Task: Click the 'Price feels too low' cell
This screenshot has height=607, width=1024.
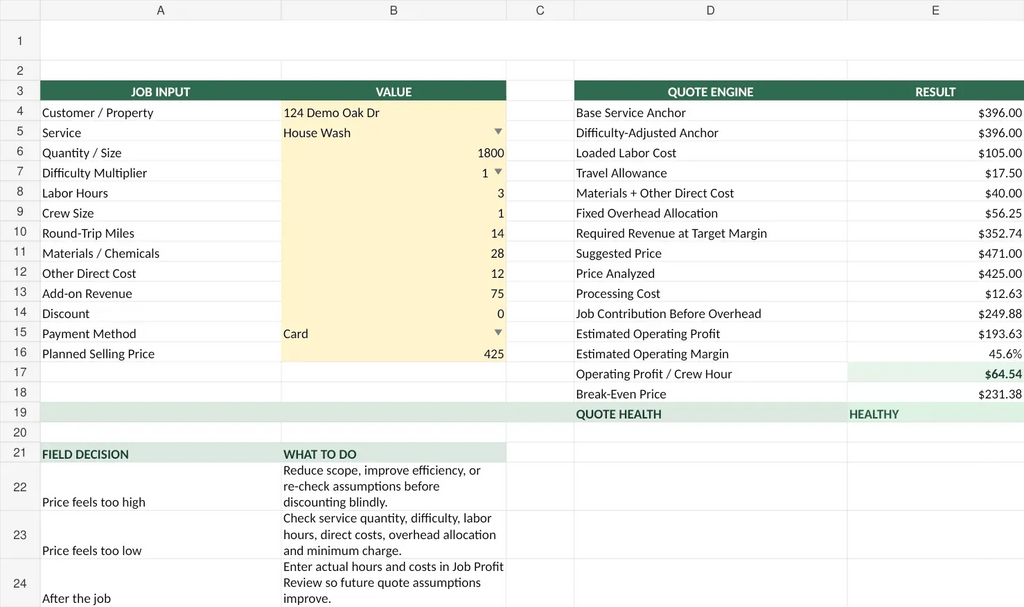Action: click(161, 534)
